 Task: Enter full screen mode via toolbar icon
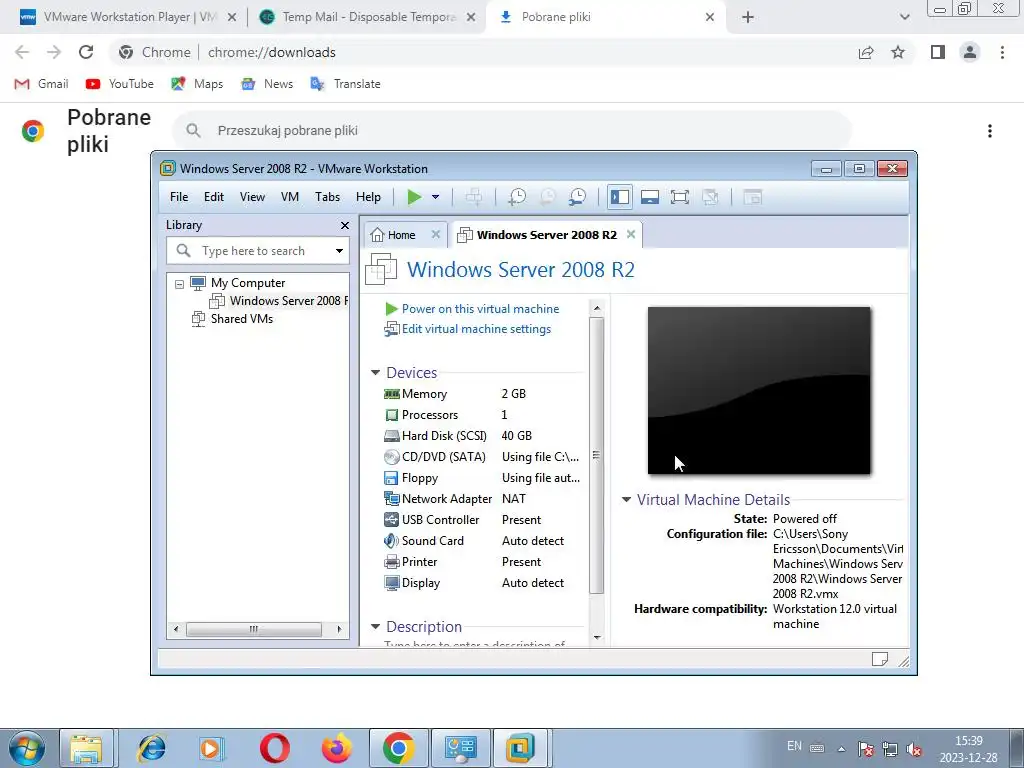pos(680,197)
